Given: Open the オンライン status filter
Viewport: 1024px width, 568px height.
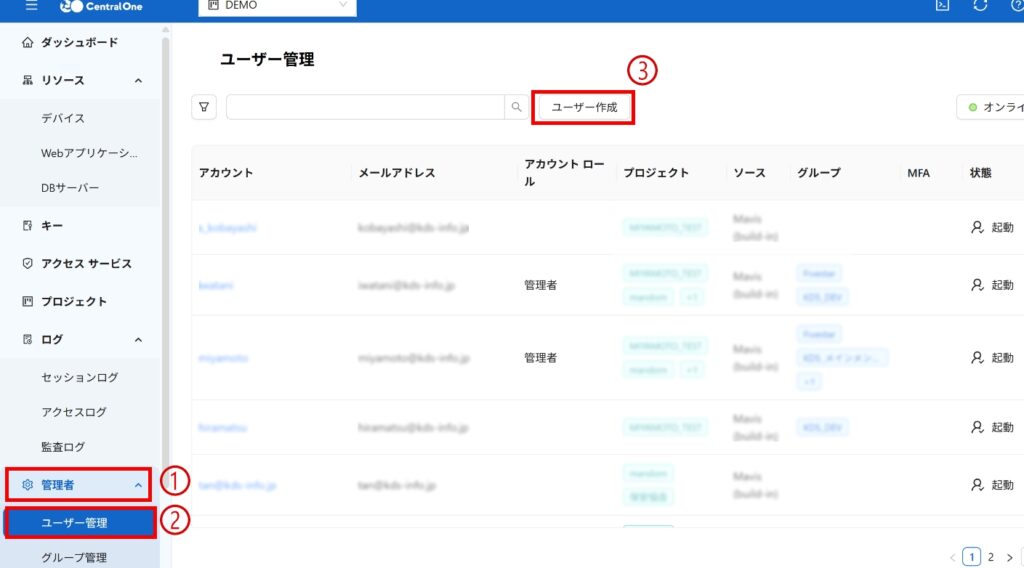Looking at the screenshot, I should click(x=990, y=107).
